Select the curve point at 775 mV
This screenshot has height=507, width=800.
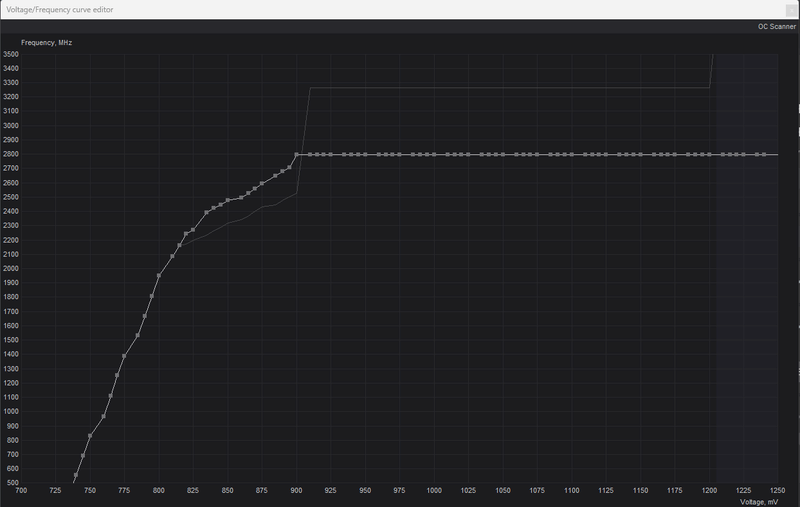(x=124, y=356)
